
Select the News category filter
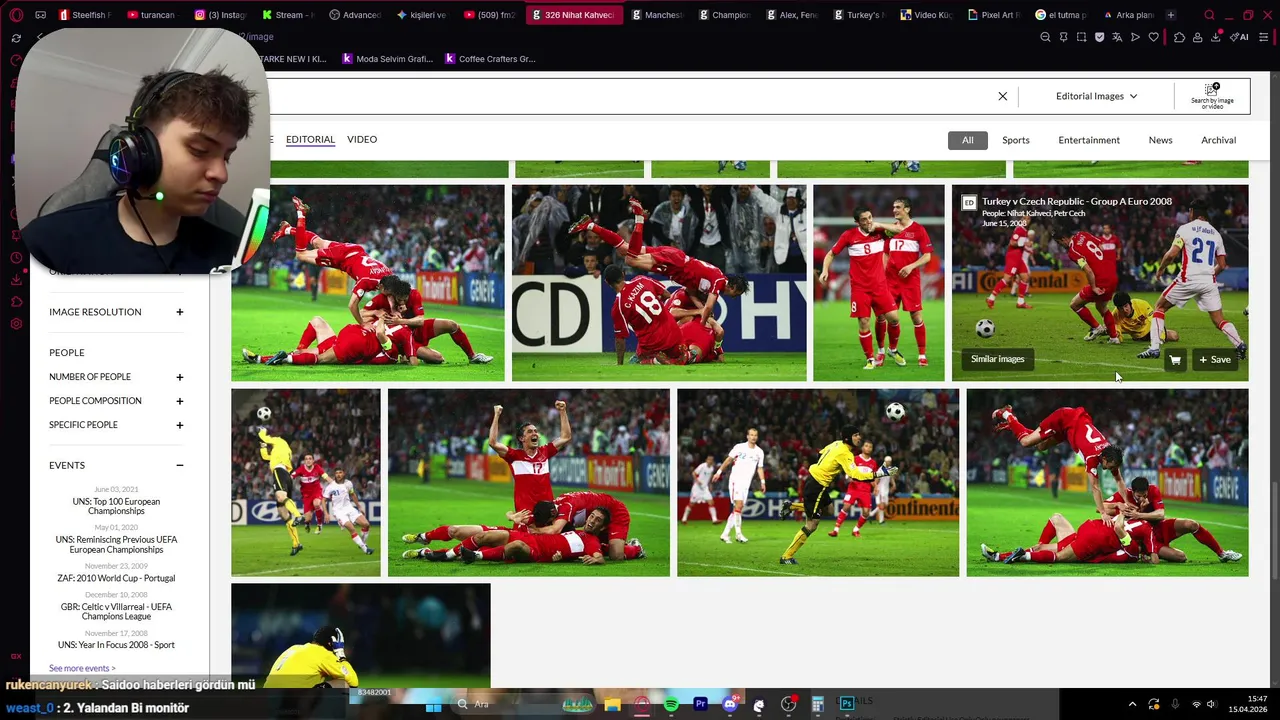point(1160,140)
